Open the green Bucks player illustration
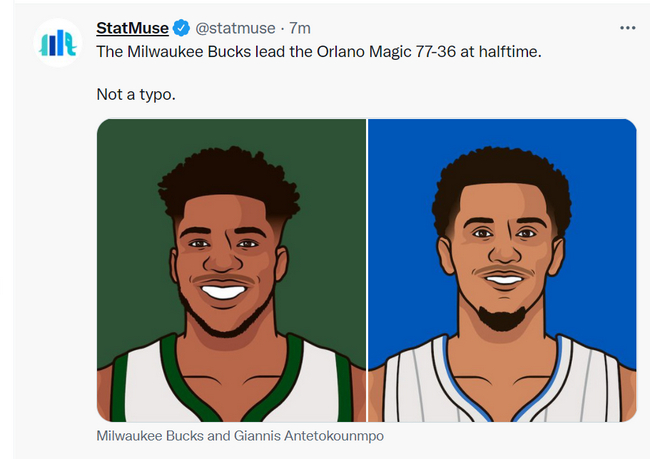 point(232,270)
